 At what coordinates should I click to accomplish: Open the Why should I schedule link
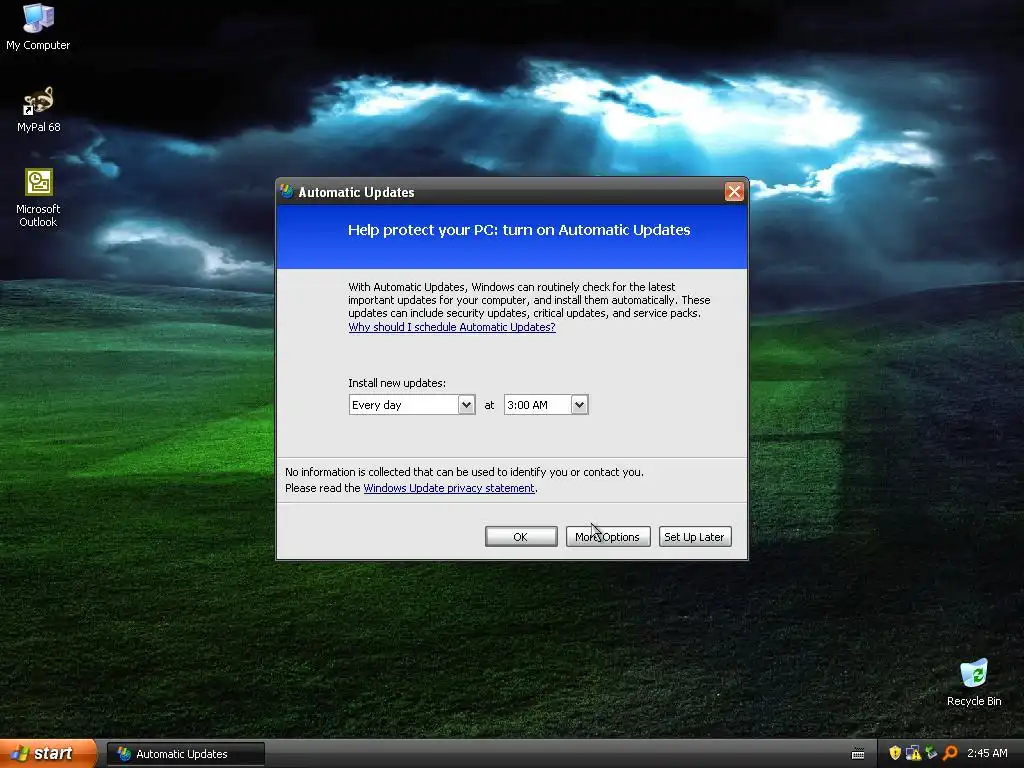(452, 327)
